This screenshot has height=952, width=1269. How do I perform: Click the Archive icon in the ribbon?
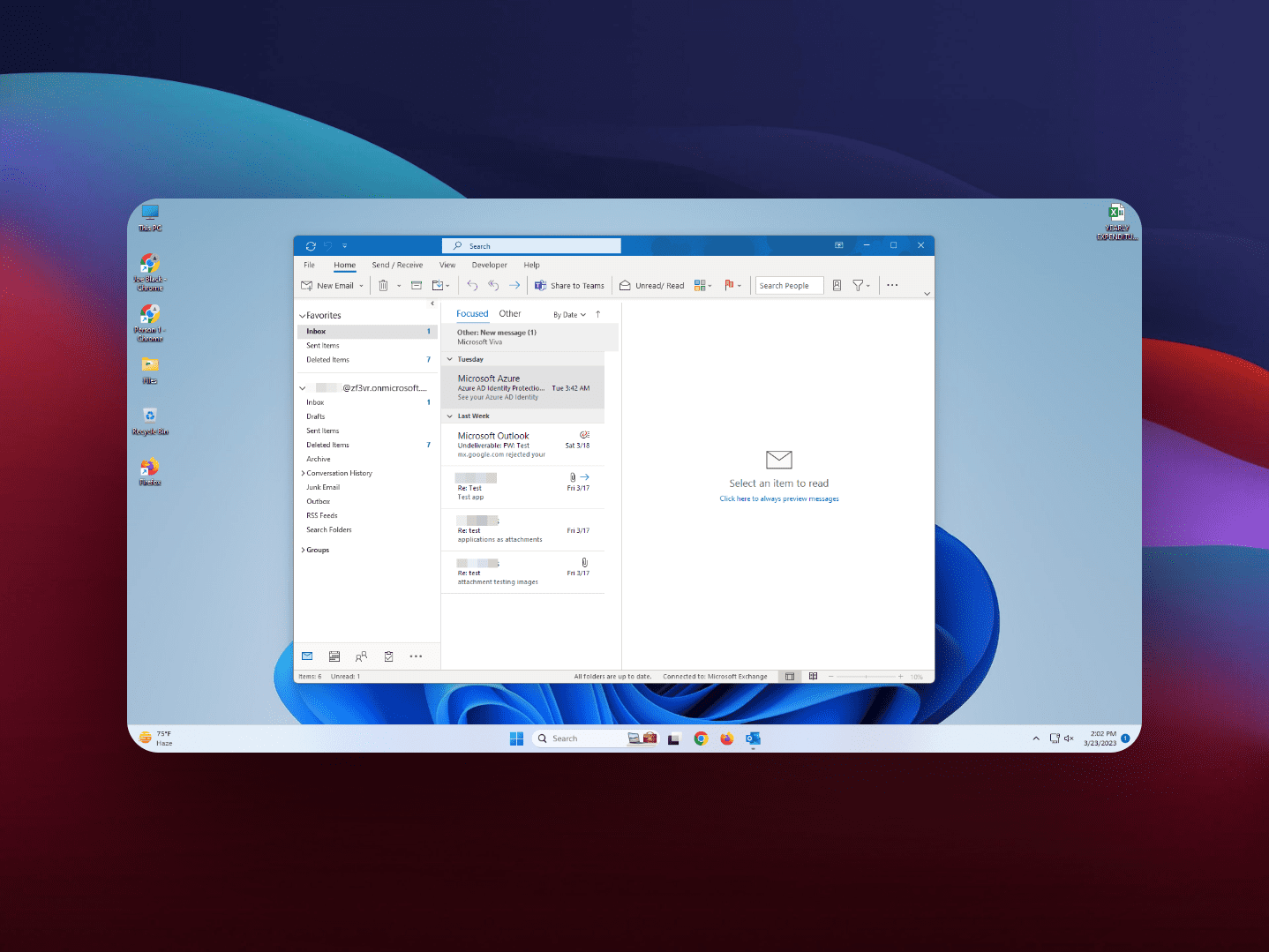point(417,286)
